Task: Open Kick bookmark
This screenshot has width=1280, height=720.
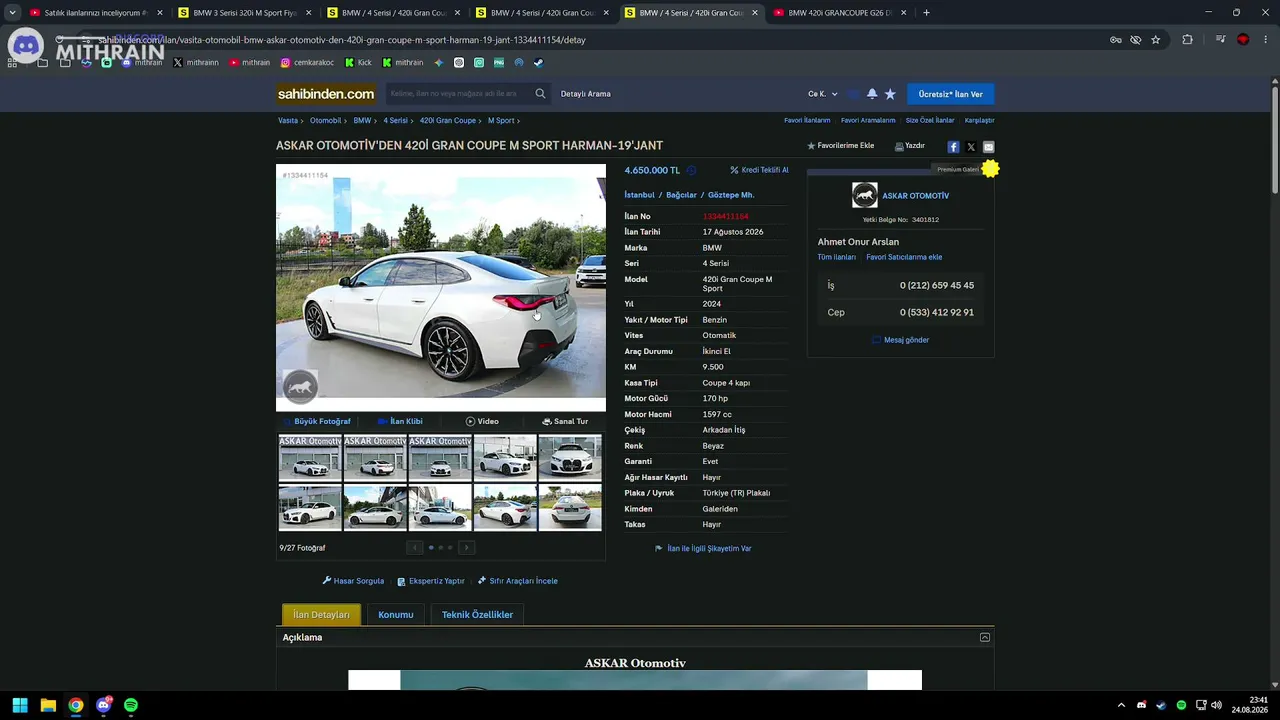Action: click(358, 62)
